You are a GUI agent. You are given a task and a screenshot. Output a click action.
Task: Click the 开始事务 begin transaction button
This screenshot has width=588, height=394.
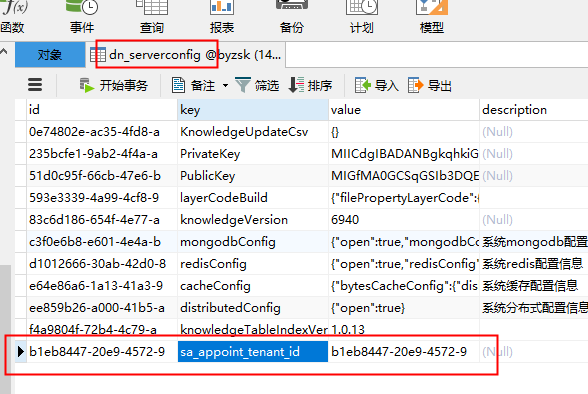(x=114, y=85)
